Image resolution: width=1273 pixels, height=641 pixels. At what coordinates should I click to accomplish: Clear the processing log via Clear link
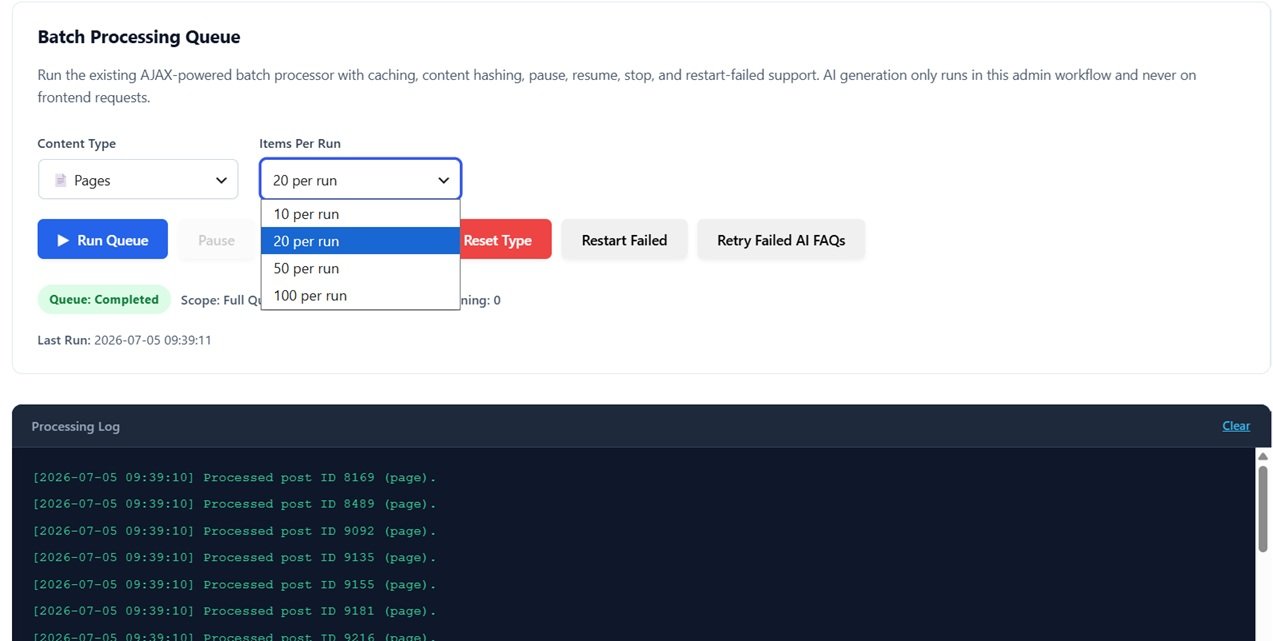(x=1236, y=426)
